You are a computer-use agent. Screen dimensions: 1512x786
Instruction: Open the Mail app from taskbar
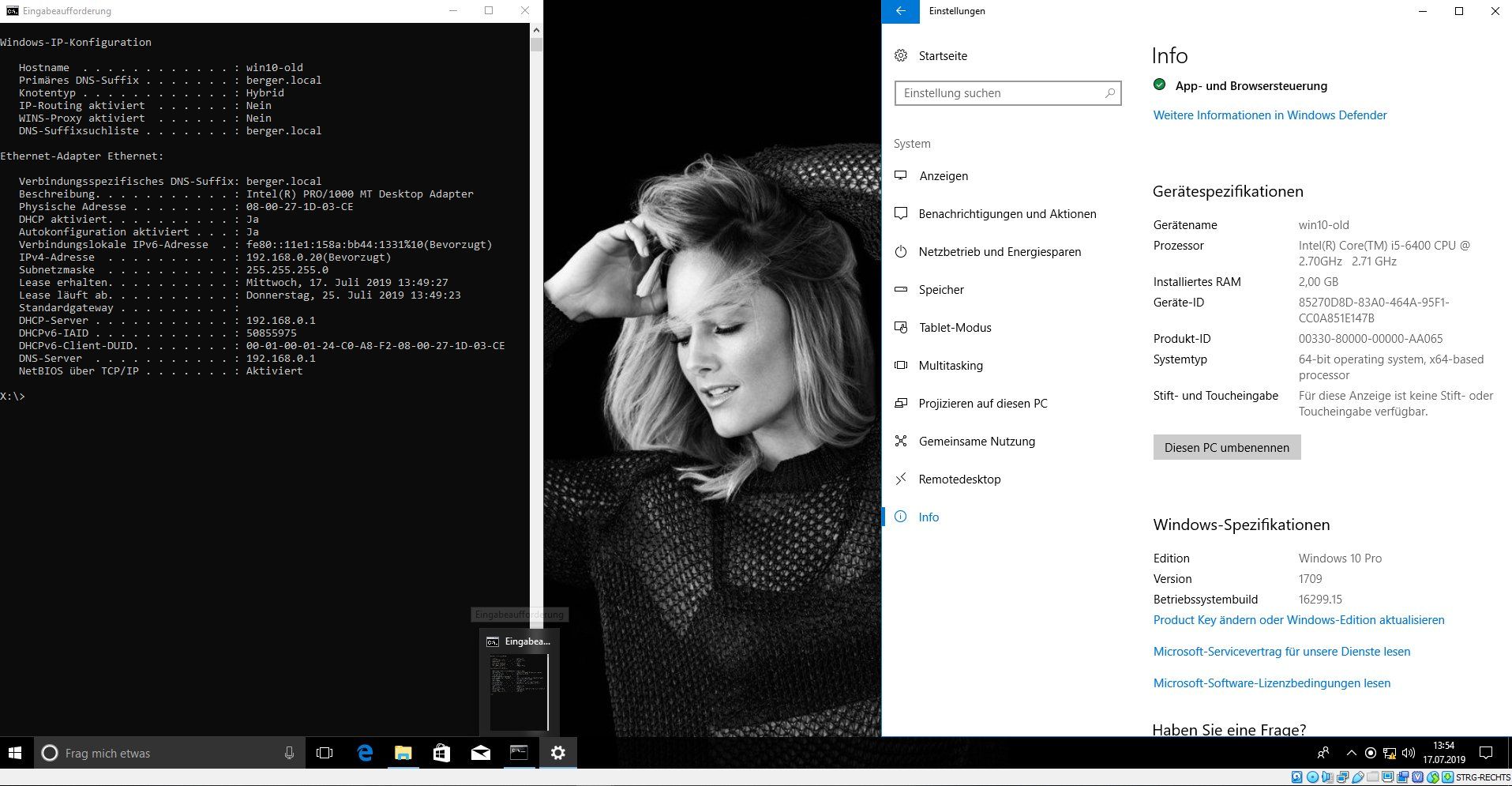pos(480,753)
